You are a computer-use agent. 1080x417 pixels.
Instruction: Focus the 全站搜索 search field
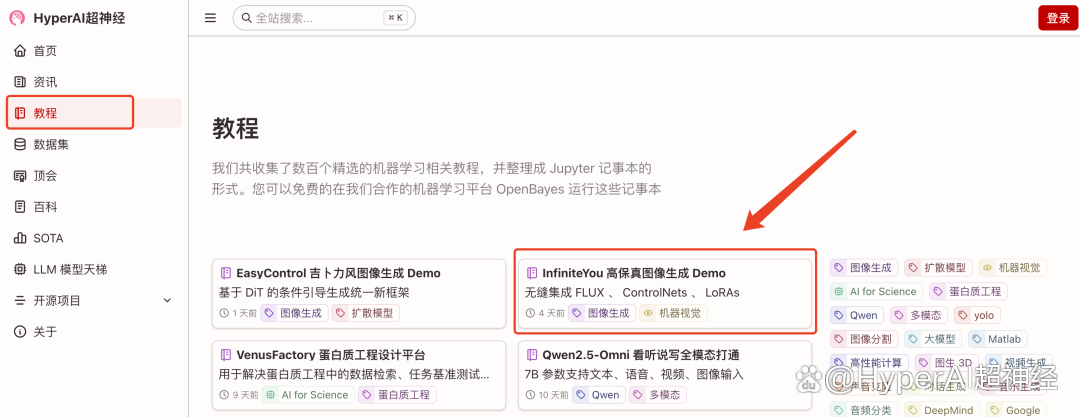point(324,18)
